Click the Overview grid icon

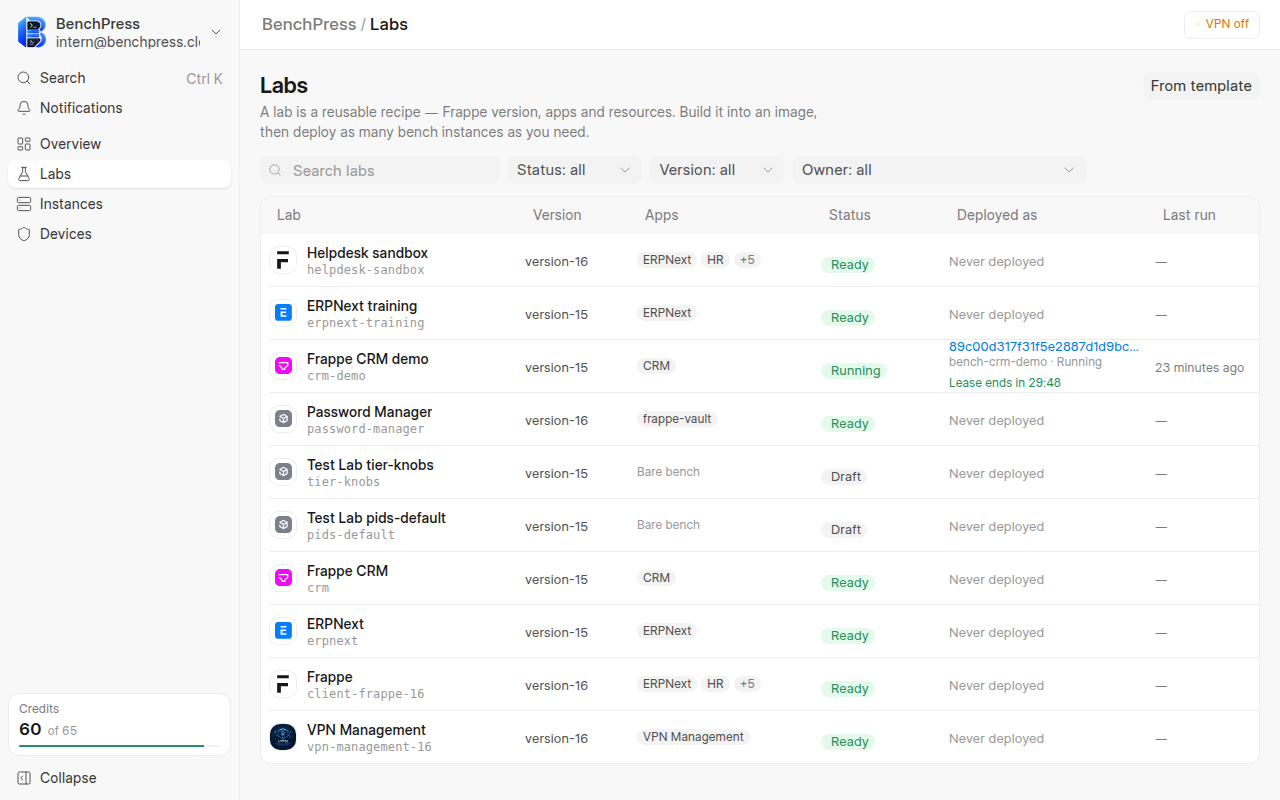click(24, 144)
